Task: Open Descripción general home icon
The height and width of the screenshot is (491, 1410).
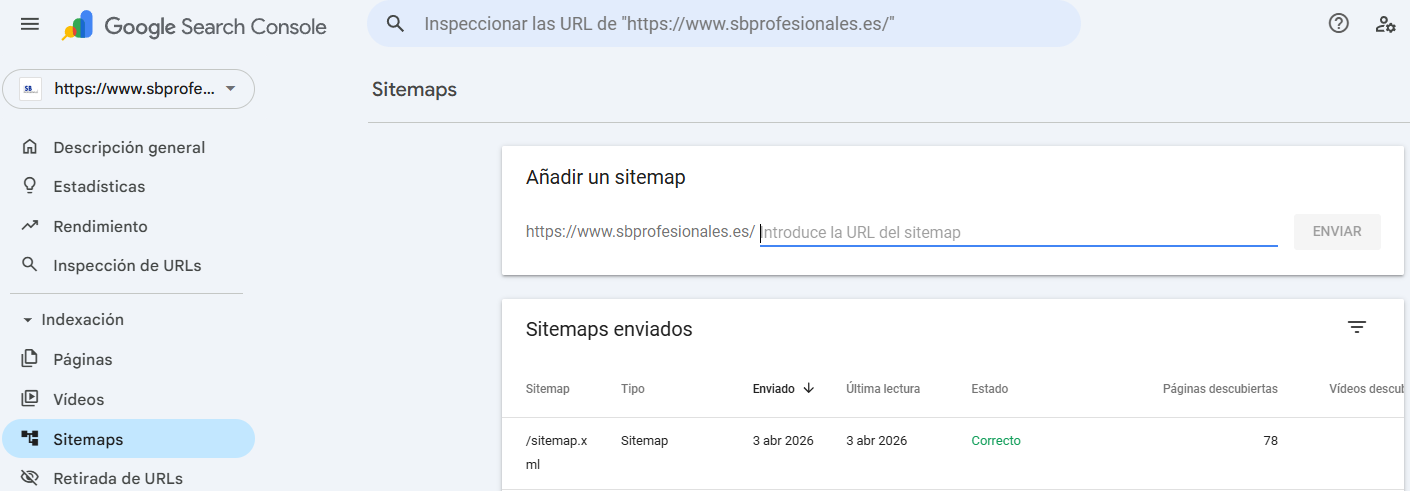Action: [x=30, y=148]
